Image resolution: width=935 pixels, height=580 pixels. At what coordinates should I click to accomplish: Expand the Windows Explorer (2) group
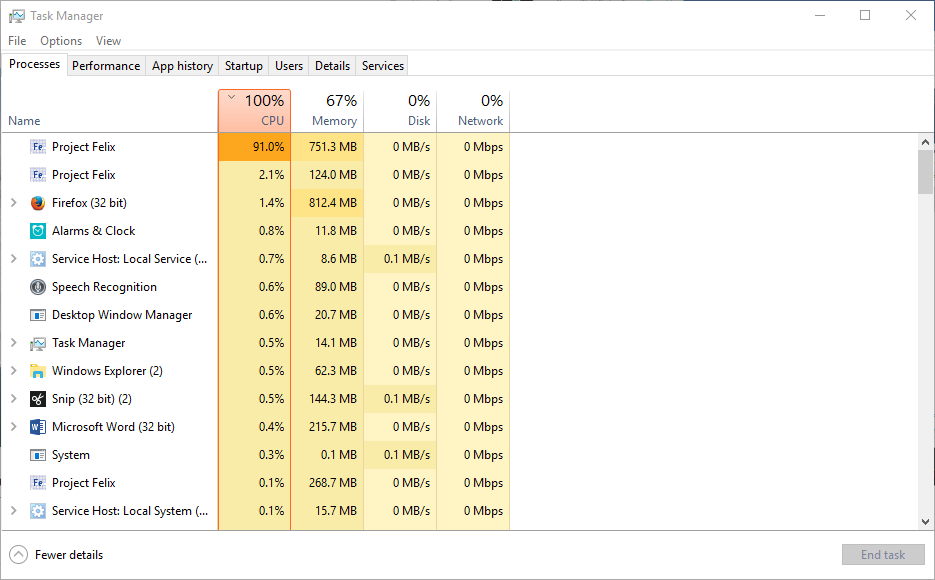[14, 371]
